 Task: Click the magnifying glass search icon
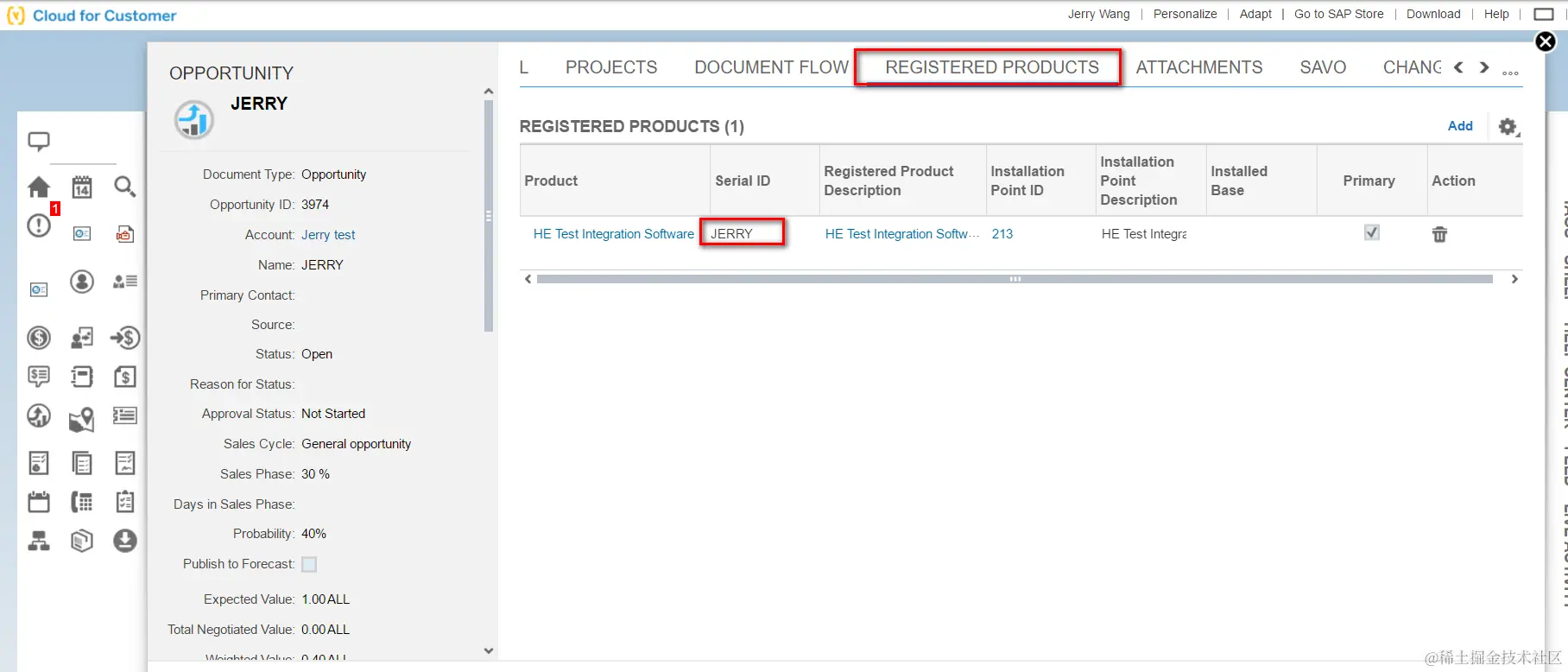tap(125, 187)
